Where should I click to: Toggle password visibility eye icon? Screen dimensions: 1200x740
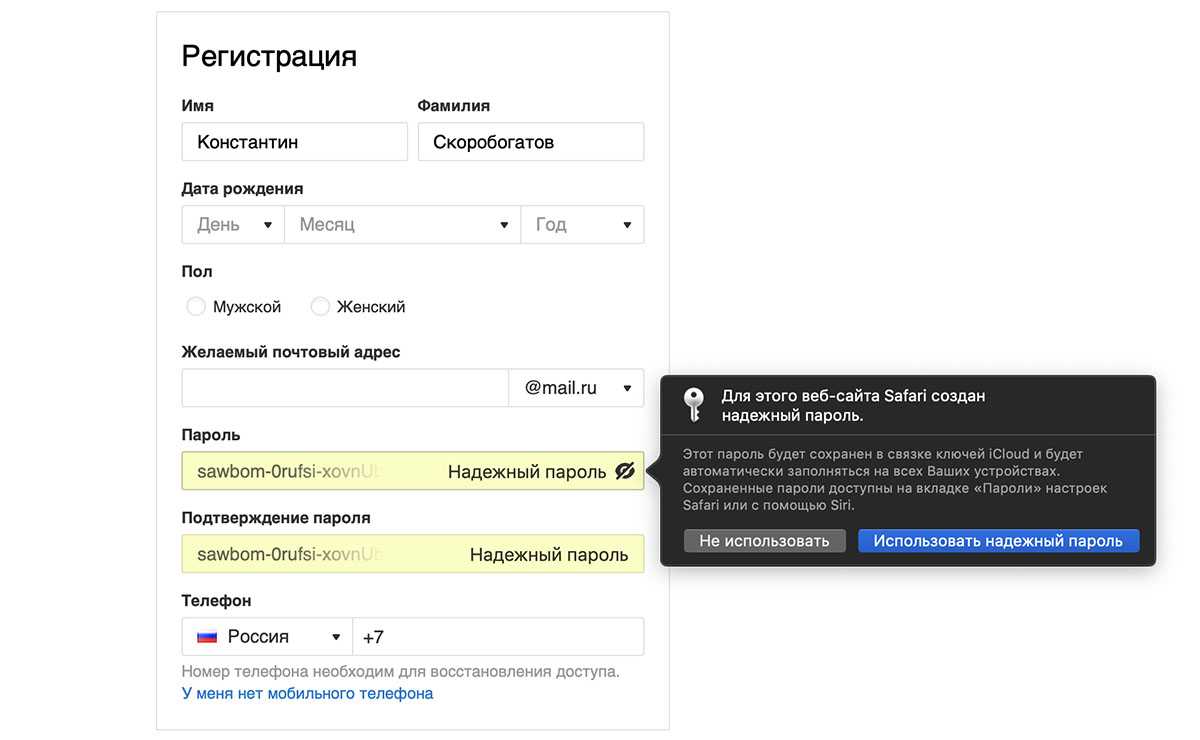(625, 471)
